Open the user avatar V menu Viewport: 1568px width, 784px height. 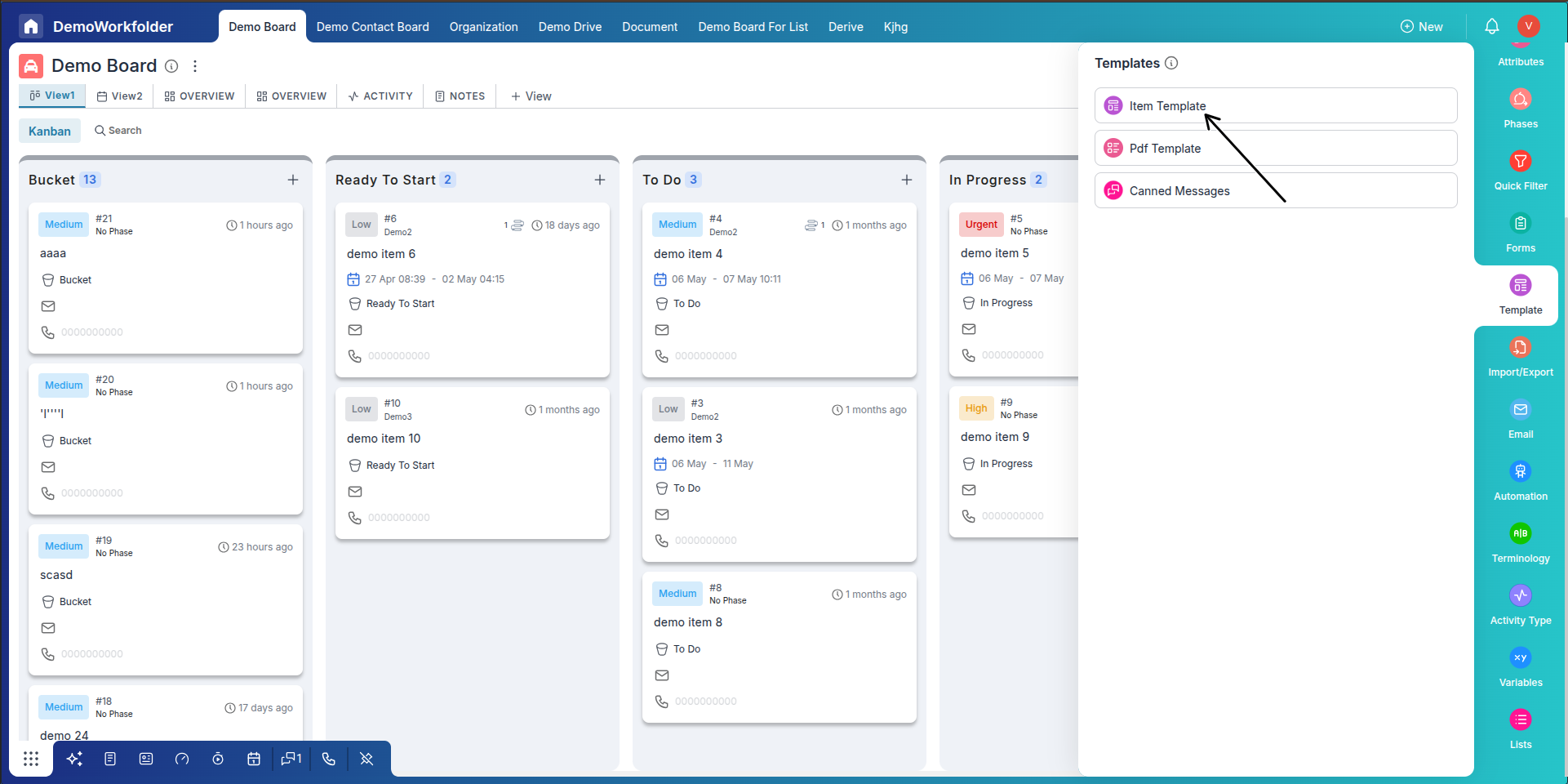coord(1528,26)
